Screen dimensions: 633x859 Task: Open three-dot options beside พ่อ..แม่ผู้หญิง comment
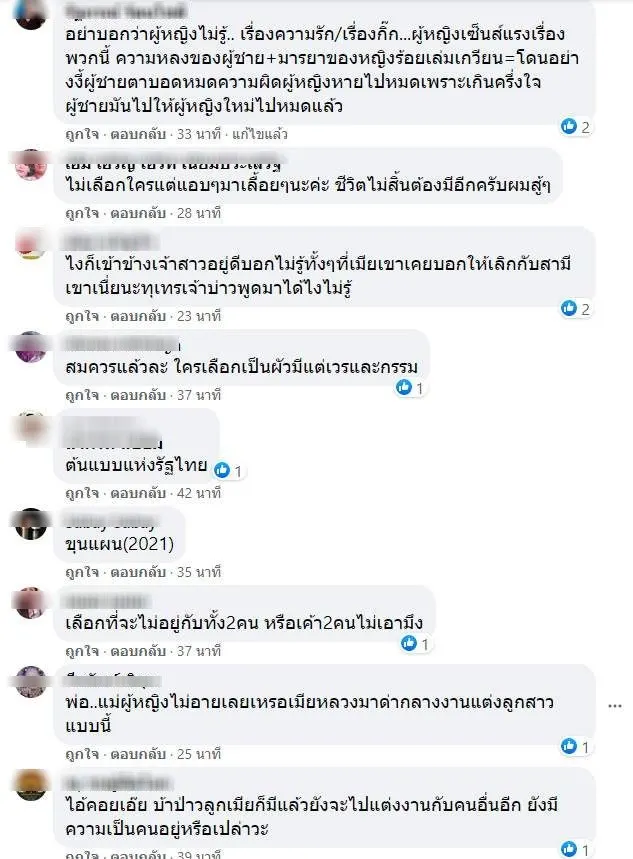tap(615, 706)
